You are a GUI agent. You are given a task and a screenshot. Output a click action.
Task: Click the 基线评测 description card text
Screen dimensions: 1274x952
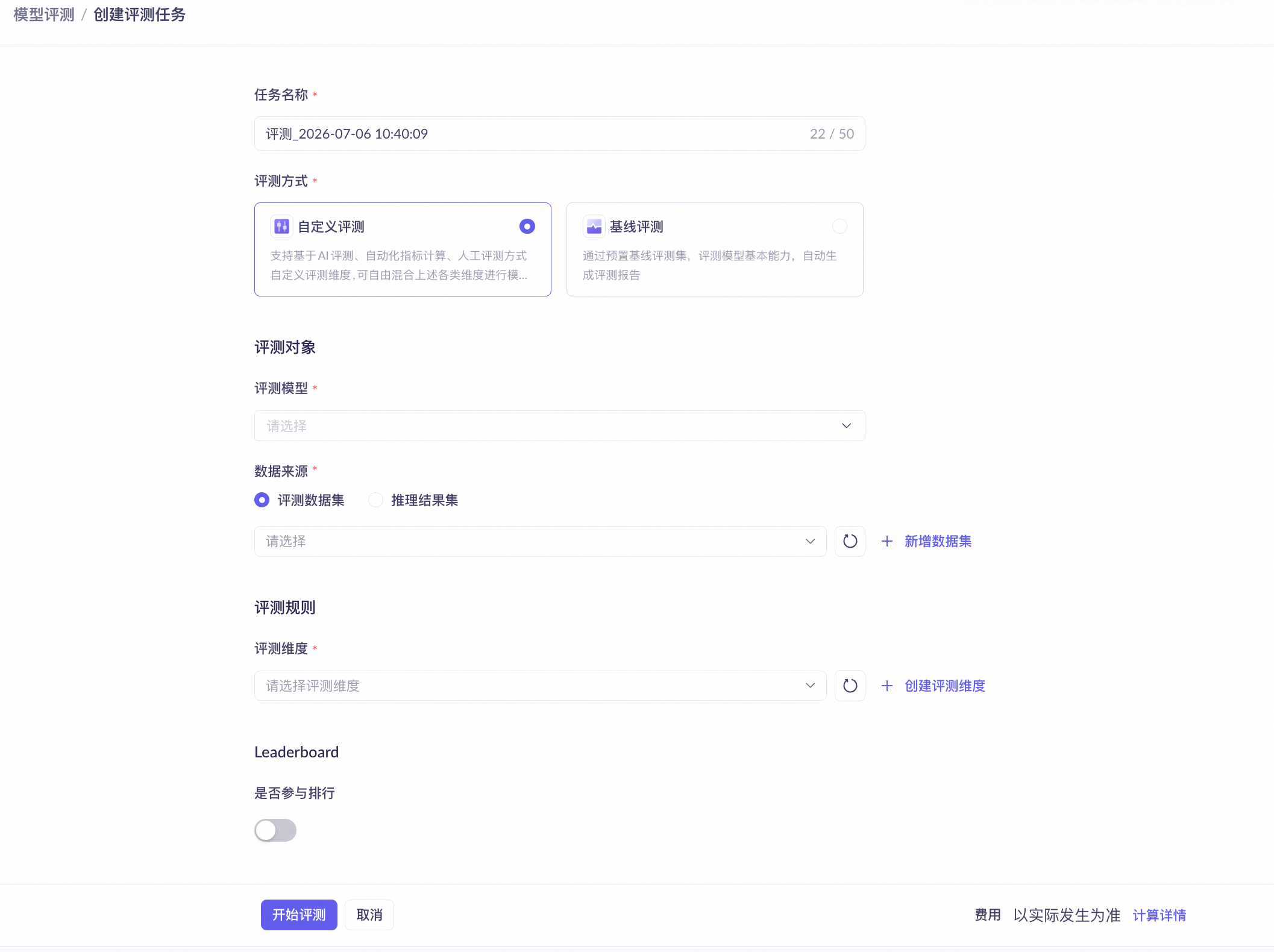[x=710, y=265]
